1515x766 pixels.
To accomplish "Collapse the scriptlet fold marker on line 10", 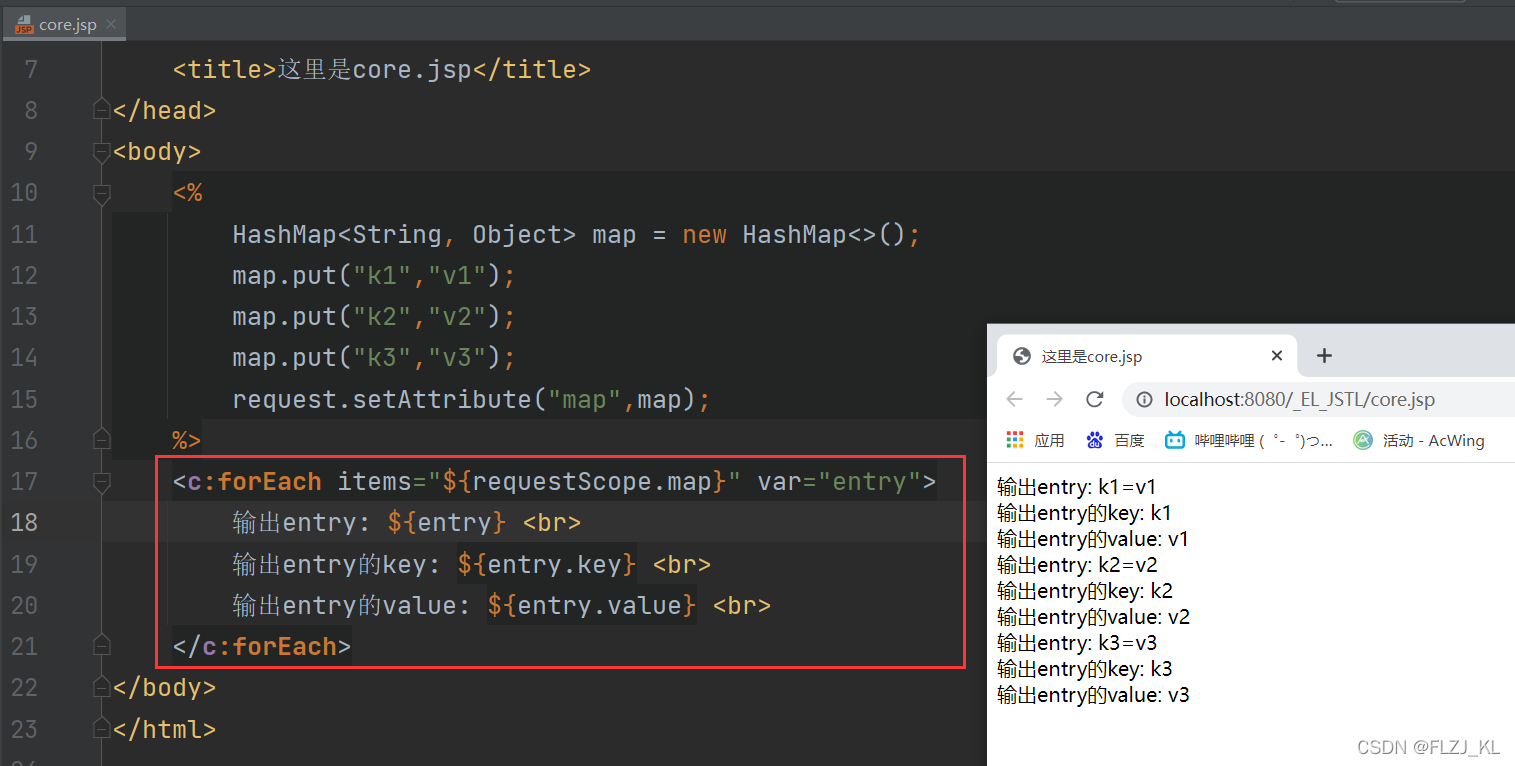I will pos(101,193).
